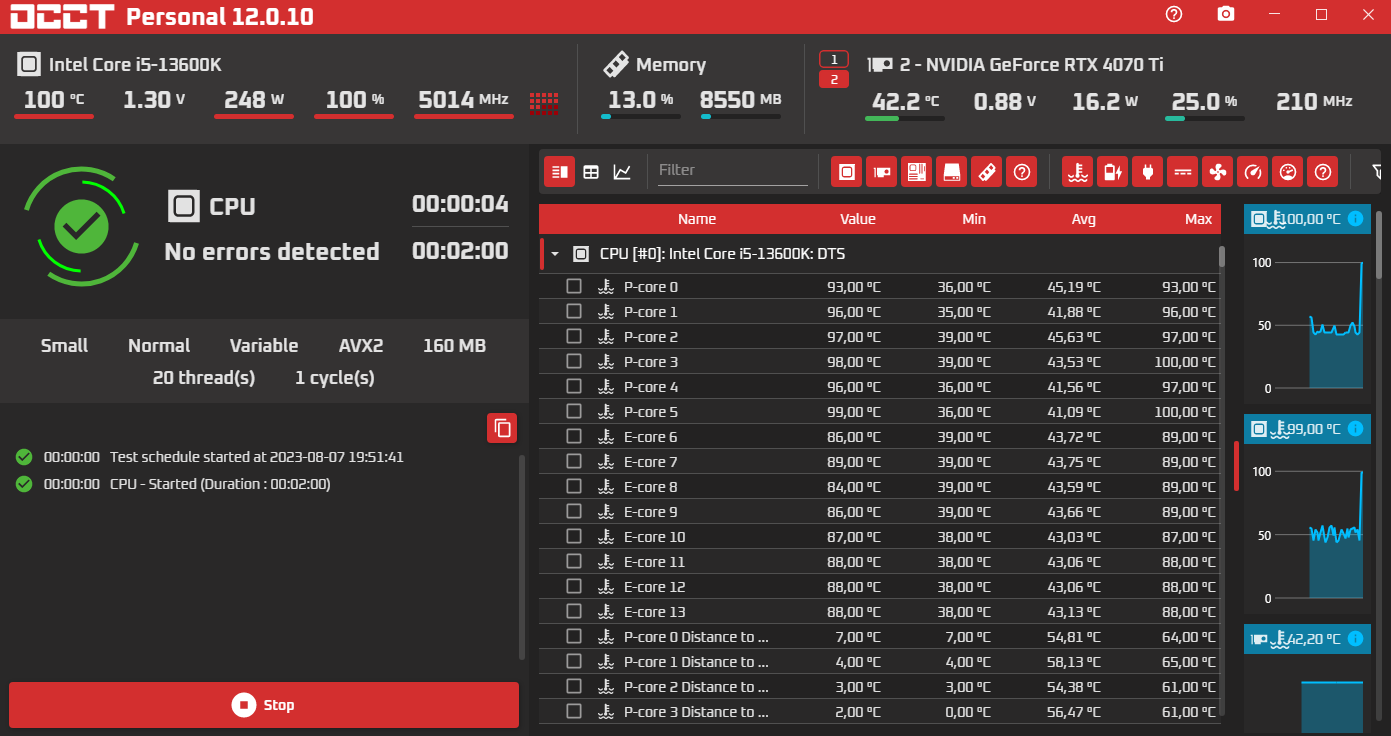Viewport: 1391px width, 736px height.
Task: Click help icon after sensor type filters
Action: coord(1323,172)
